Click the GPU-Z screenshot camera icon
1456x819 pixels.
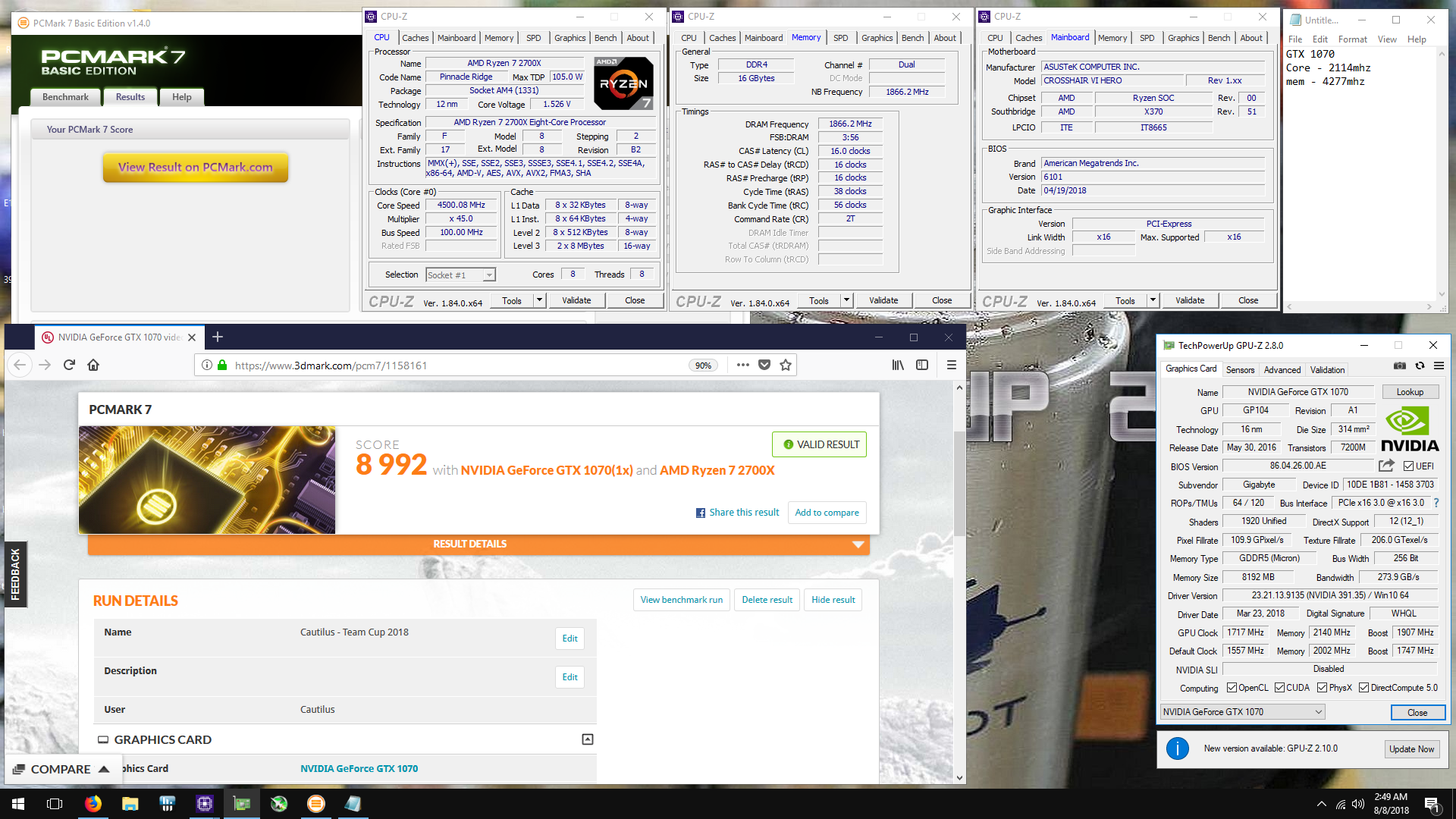(x=1400, y=366)
